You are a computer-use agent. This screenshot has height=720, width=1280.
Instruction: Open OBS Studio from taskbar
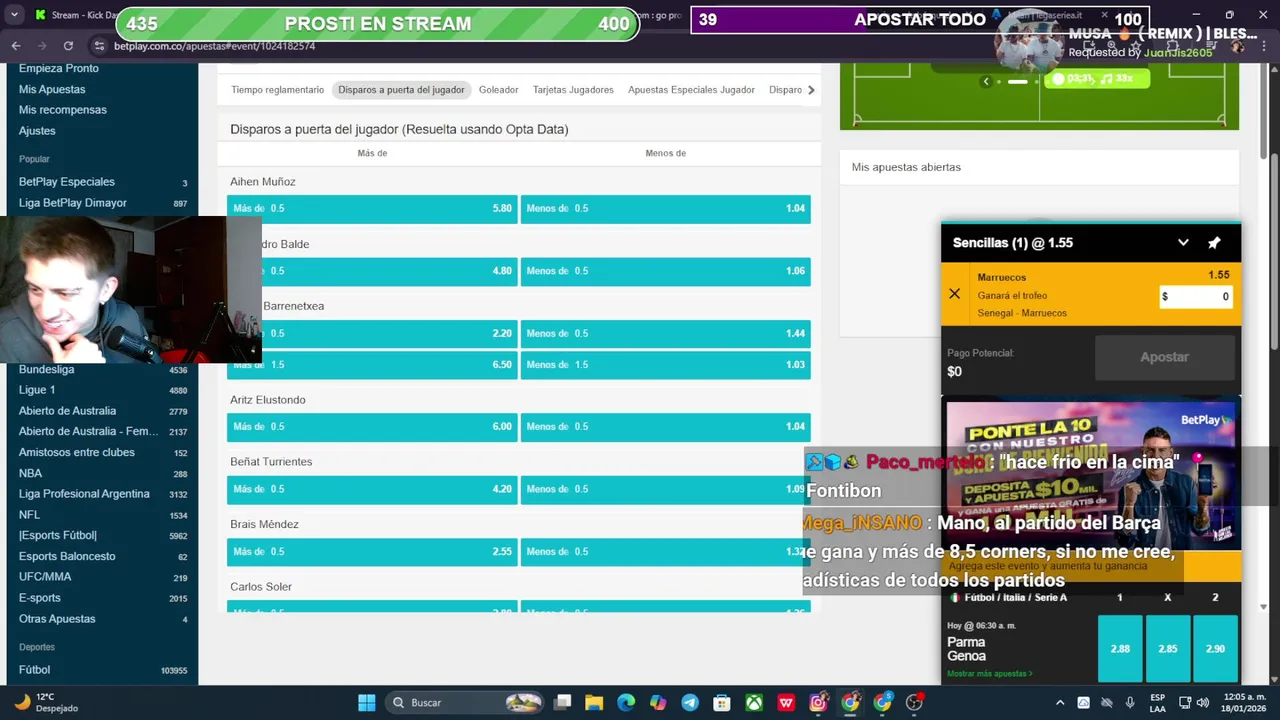tap(914, 703)
